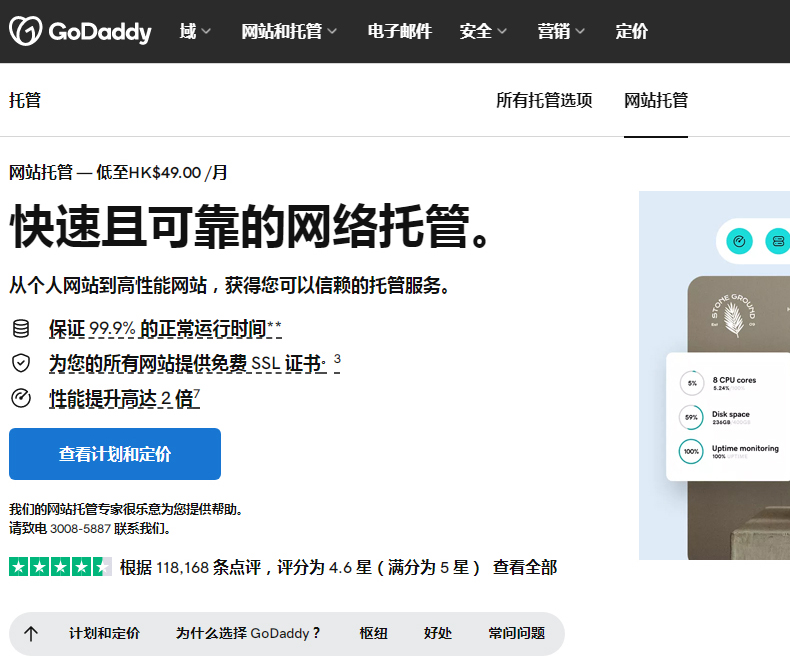Jump to the 常问问题 section
790x658 pixels.
point(516,633)
